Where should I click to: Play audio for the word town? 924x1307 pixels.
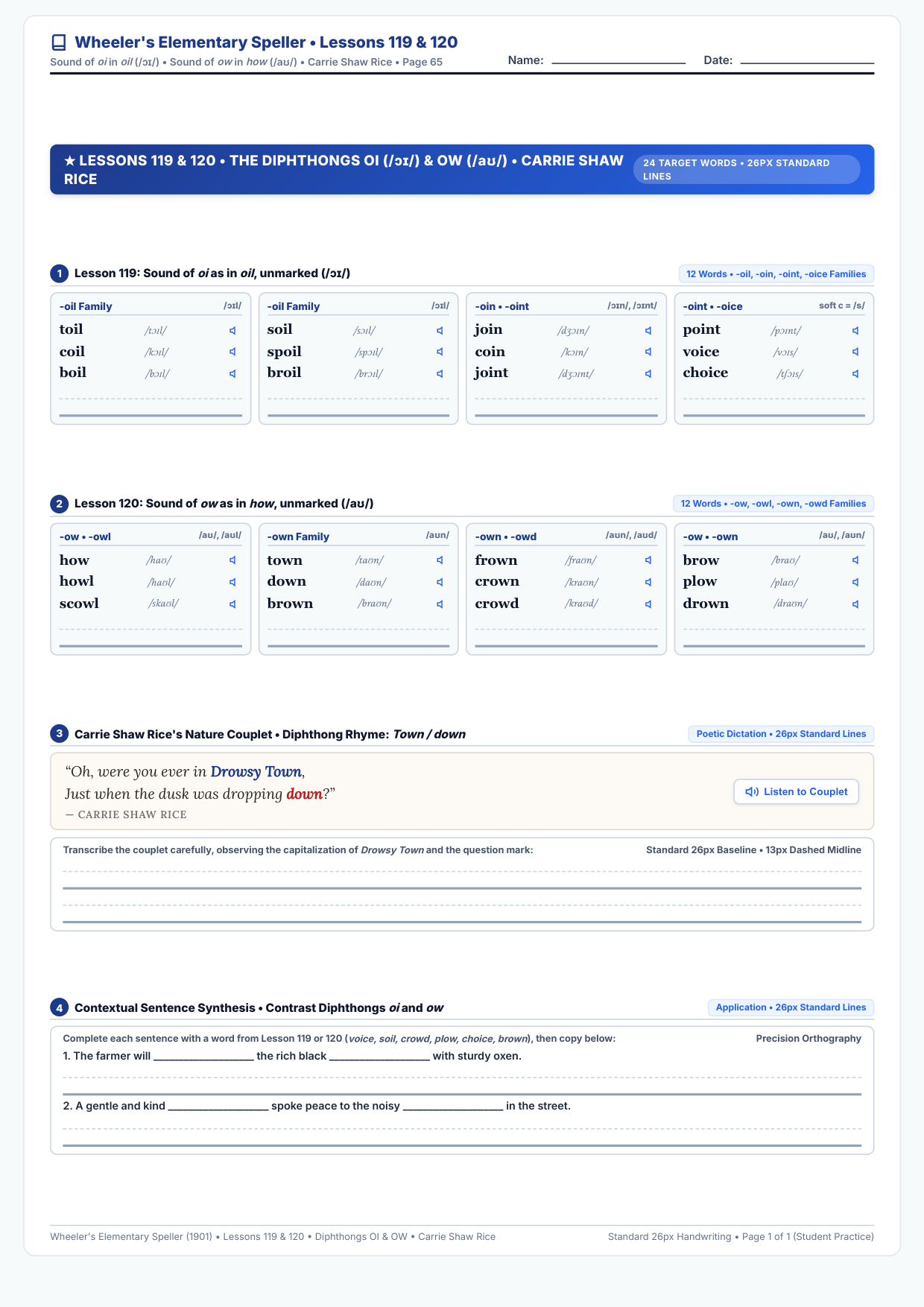point(440,560)
